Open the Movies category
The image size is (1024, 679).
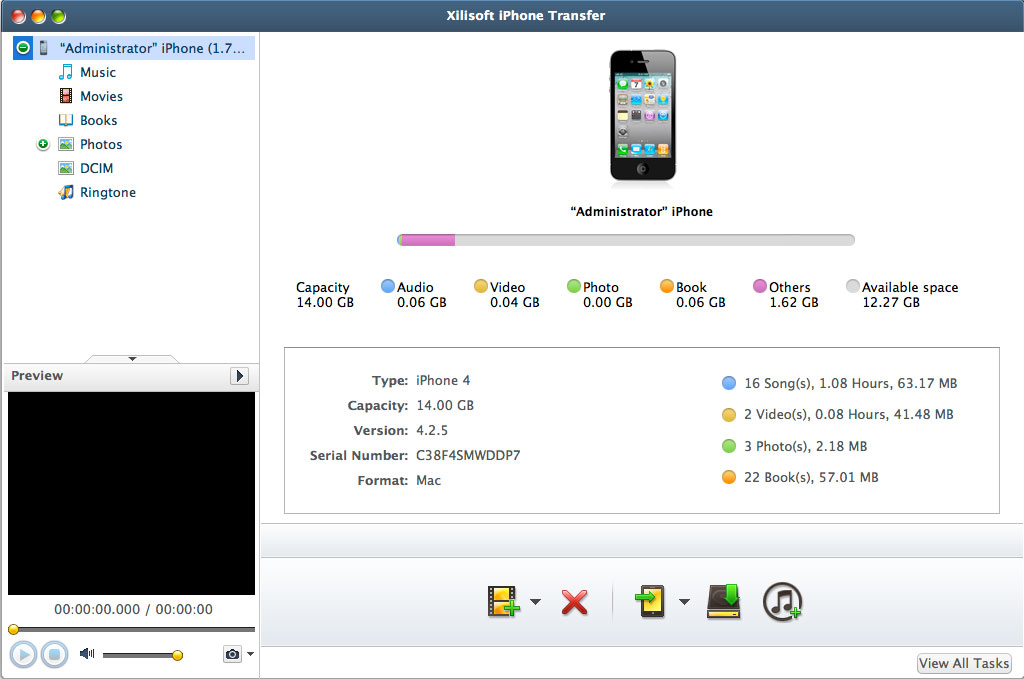(101, 97)
